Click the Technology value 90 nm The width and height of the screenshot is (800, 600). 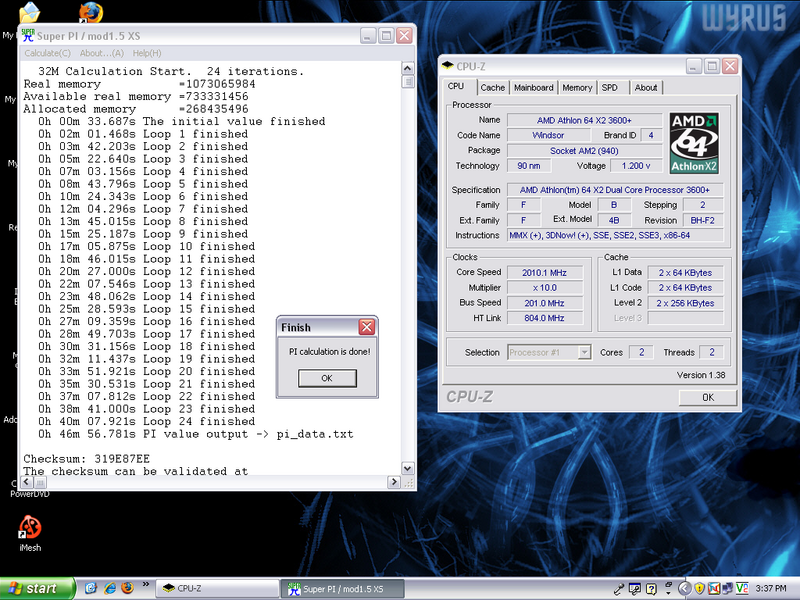(x=529, y=166)
